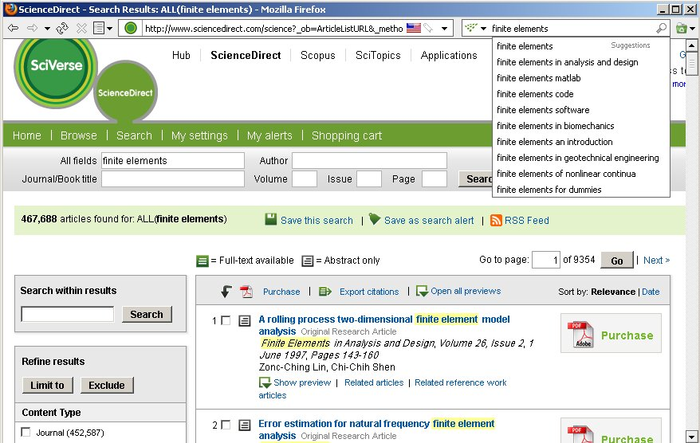Click the Purchase PDF button for result 1

tap(611, 334)
